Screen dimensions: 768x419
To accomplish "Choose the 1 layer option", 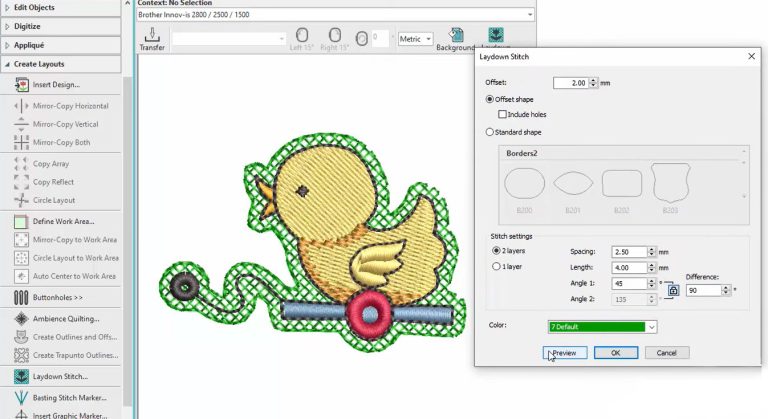I will [496, 267].
